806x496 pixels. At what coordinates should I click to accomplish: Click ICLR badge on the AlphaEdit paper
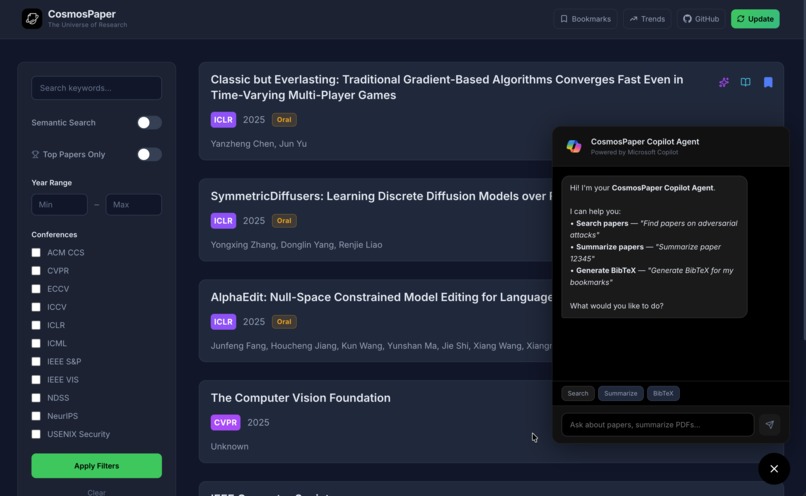pos(223,322)
